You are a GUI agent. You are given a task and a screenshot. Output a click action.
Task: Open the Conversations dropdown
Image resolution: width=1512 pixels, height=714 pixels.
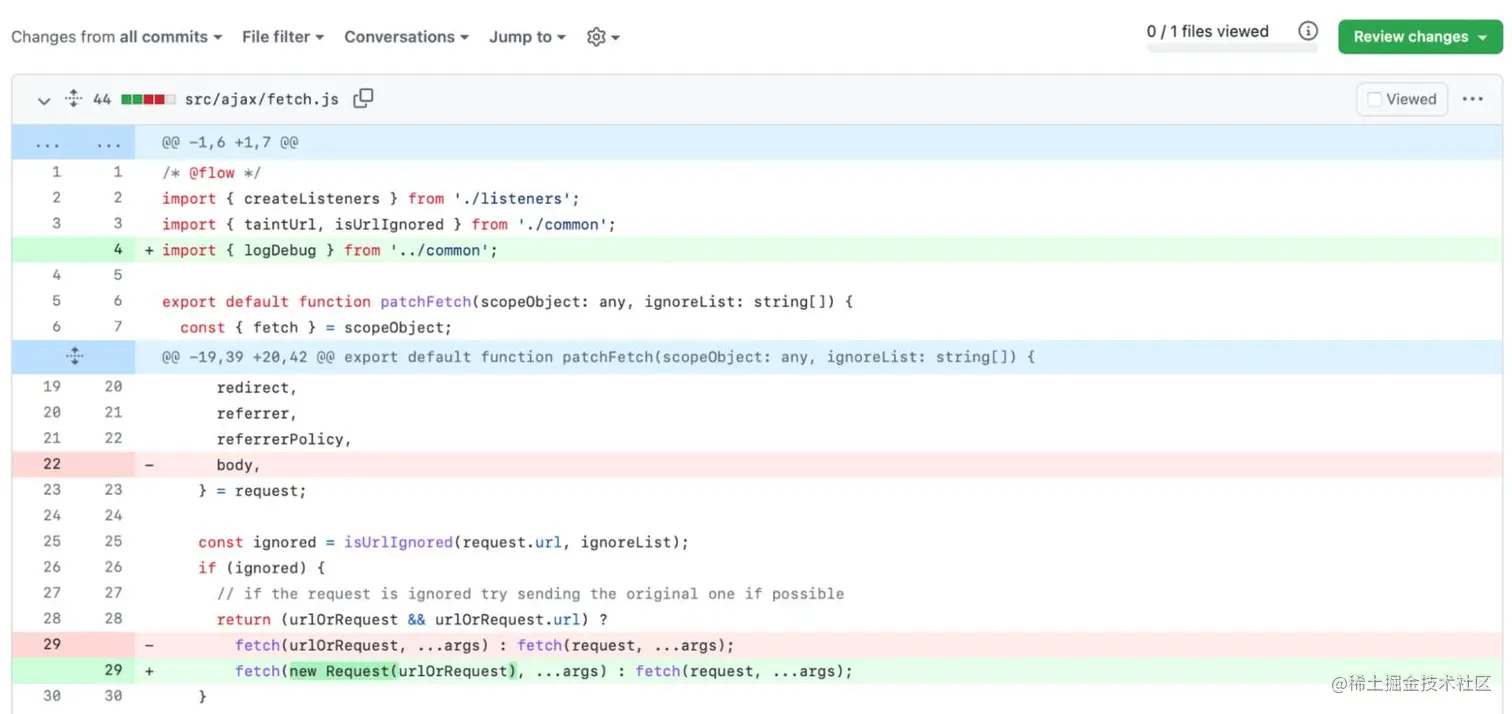[405, 37]
